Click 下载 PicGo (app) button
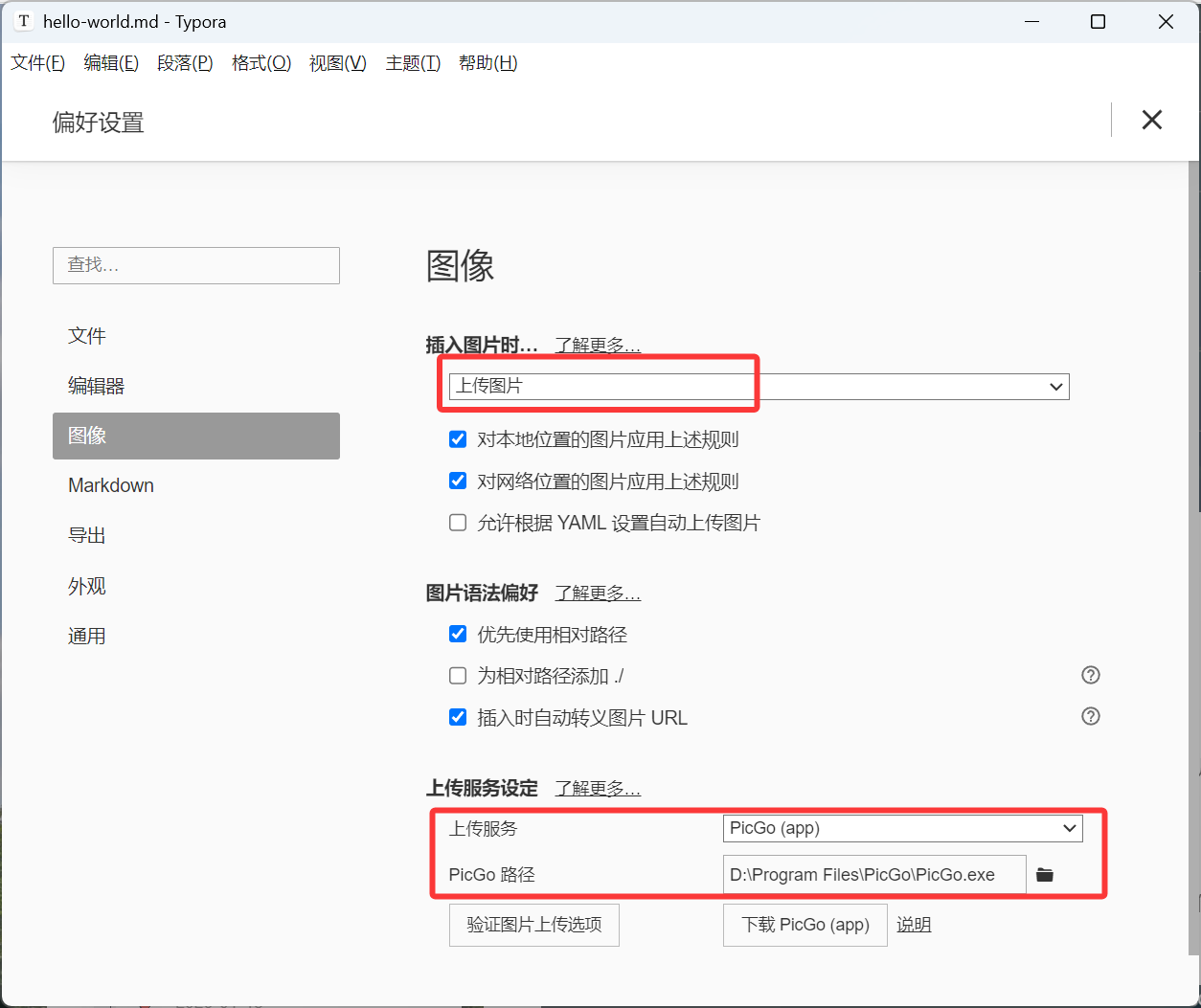The width and height of the screenshot is (1201, 1008). click(805, 925)
